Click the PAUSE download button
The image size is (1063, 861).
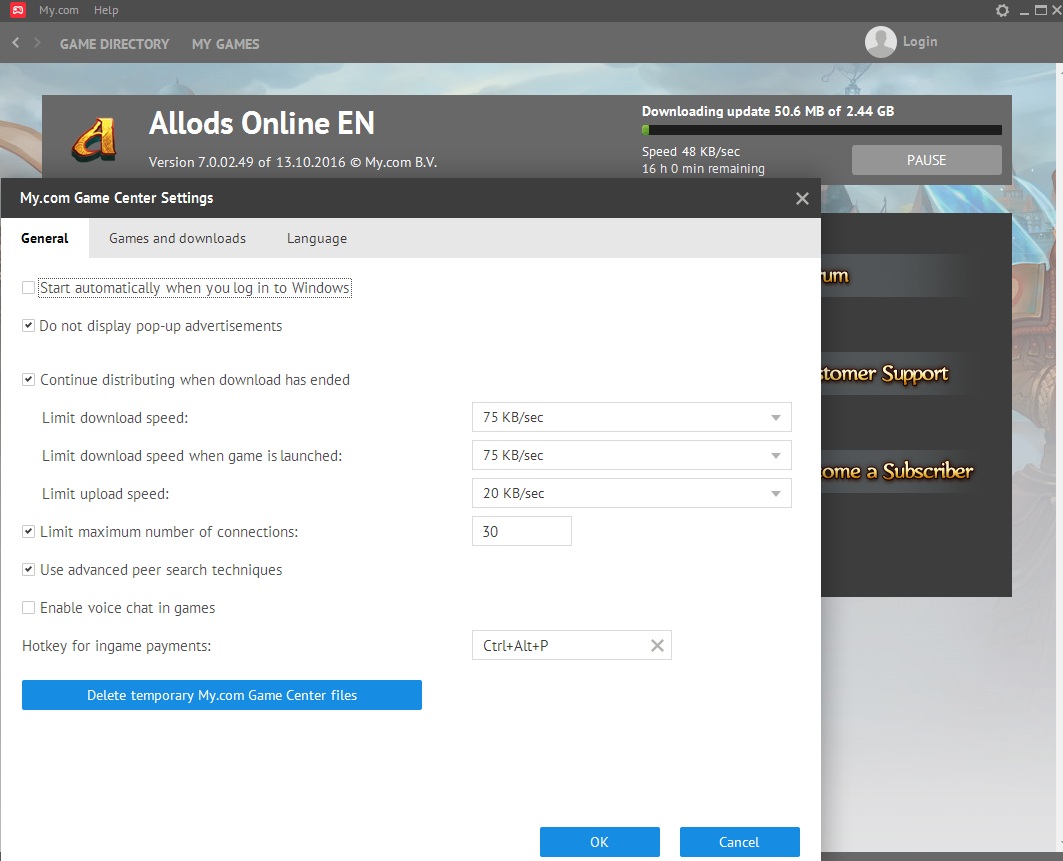pyautogui.click(x=927, y=160)
